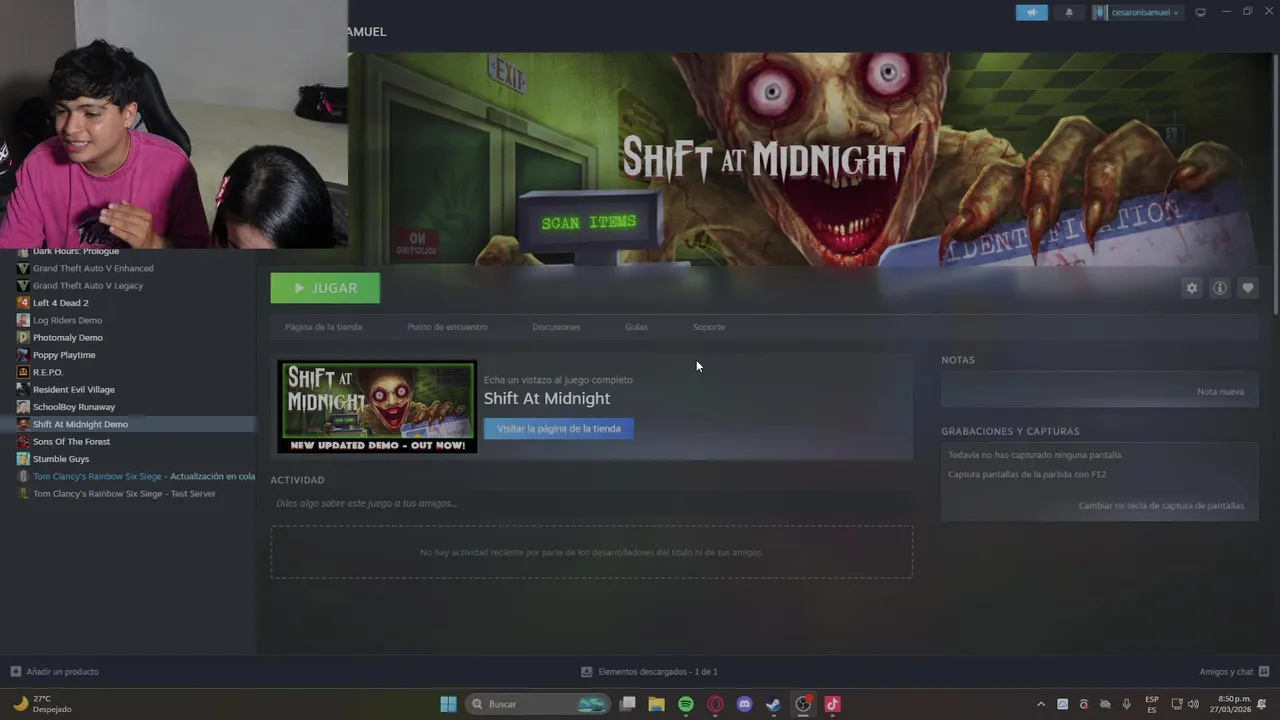This screenshot has width=1280, height=720.
Task: Open the Shift At Midnight demo thumbnail
Action: (x=377, y=407)
